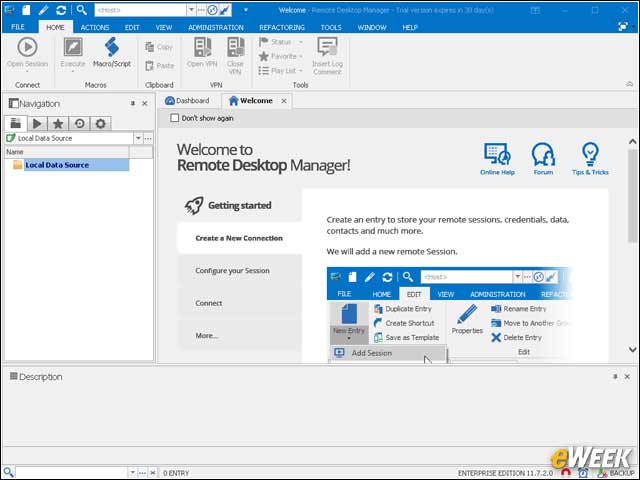
Task: Select the recent history clock icon in Navigation
Action: click(80, 123)
